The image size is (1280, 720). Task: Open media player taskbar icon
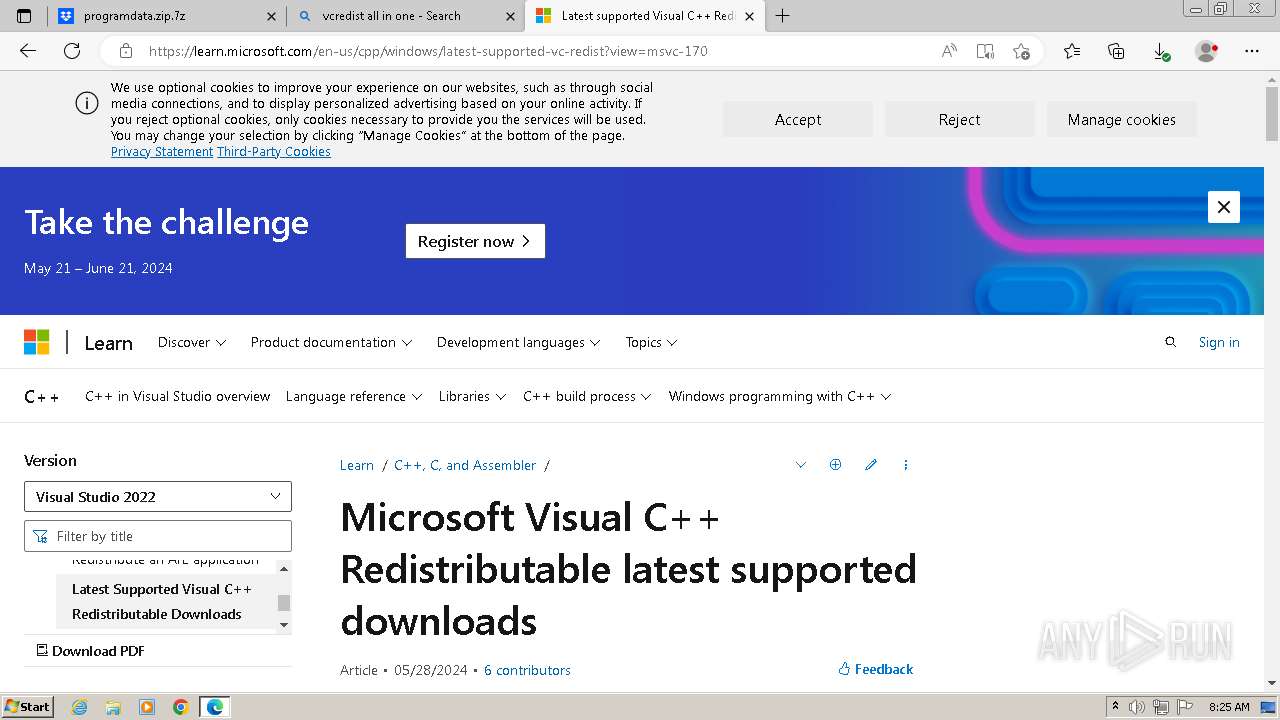(x=147, y=707)
